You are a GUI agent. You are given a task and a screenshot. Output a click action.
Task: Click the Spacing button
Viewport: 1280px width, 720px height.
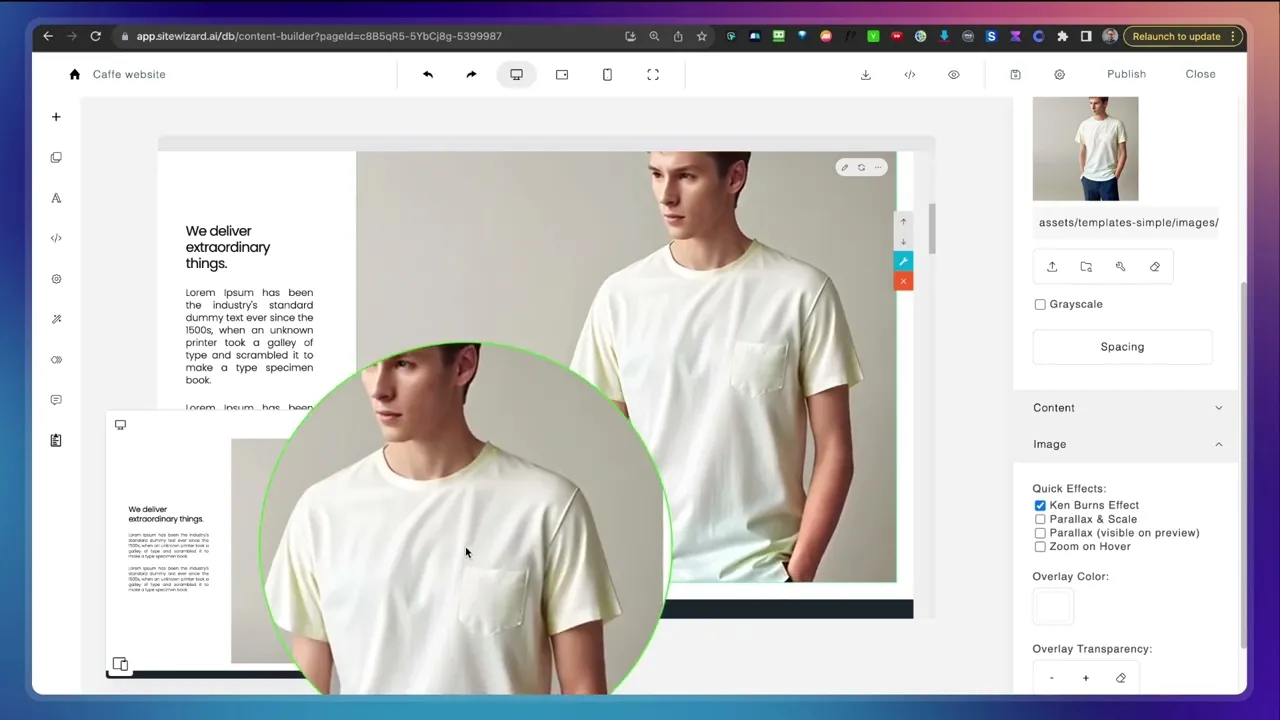pyautogui.click(x=1122, y=347)
